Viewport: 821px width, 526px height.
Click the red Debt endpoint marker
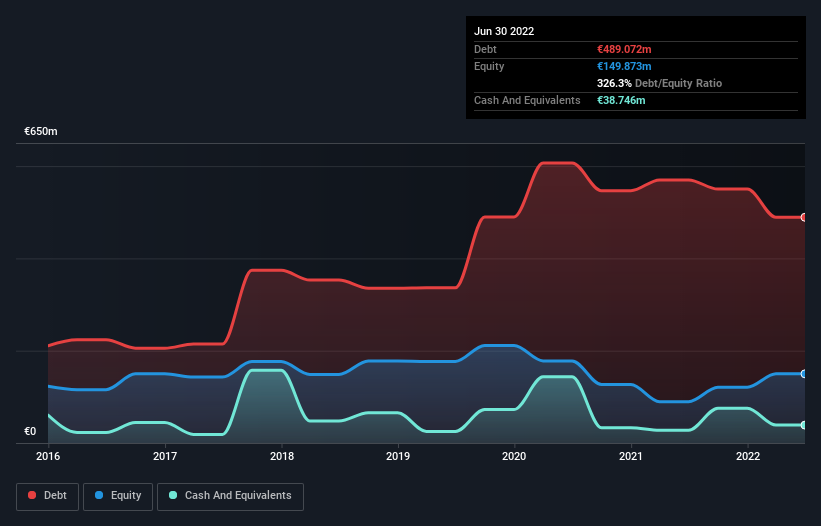coord(804,217)
